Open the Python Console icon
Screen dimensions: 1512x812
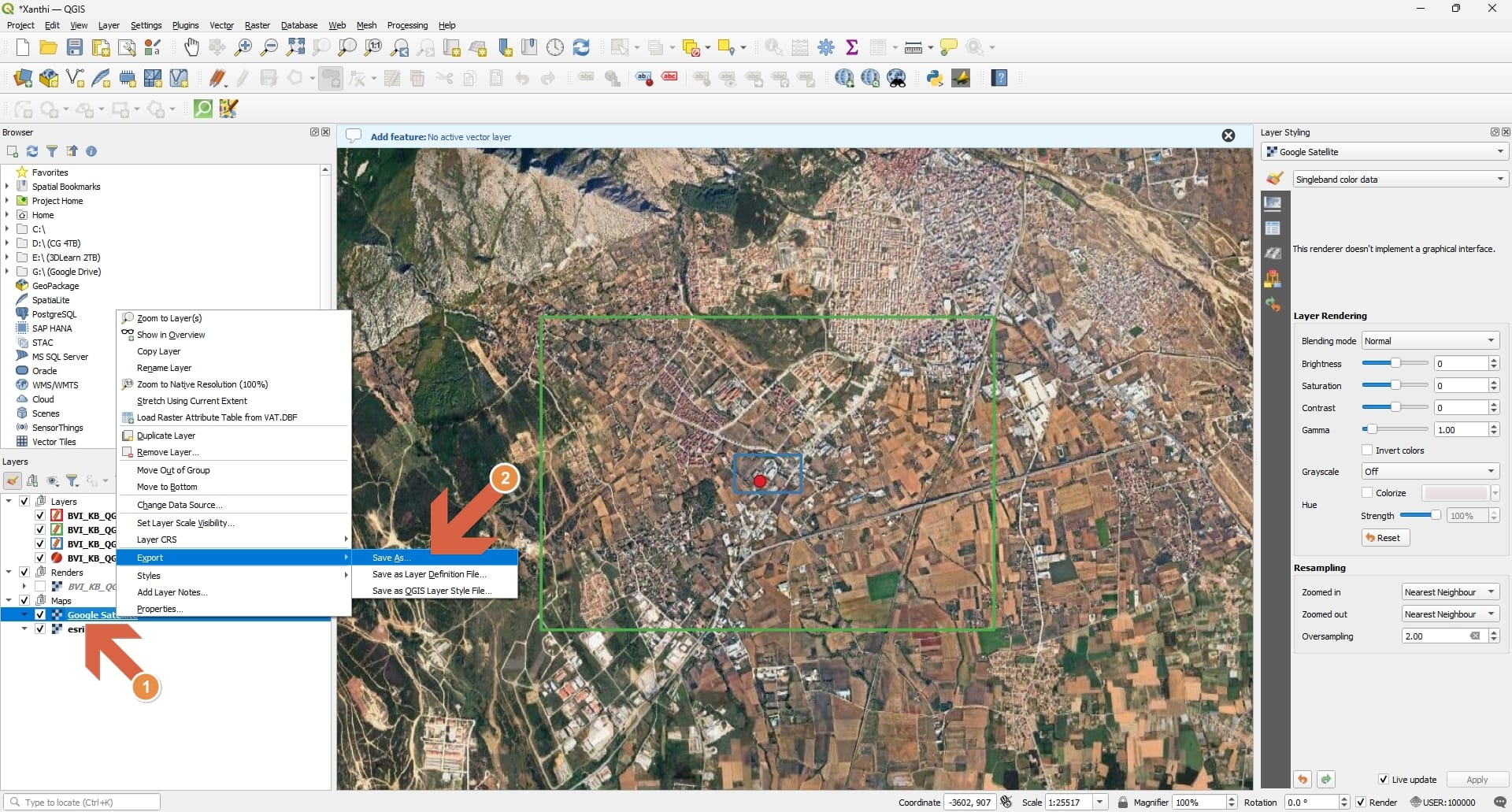pyautogui.click(x=935, y=78)
